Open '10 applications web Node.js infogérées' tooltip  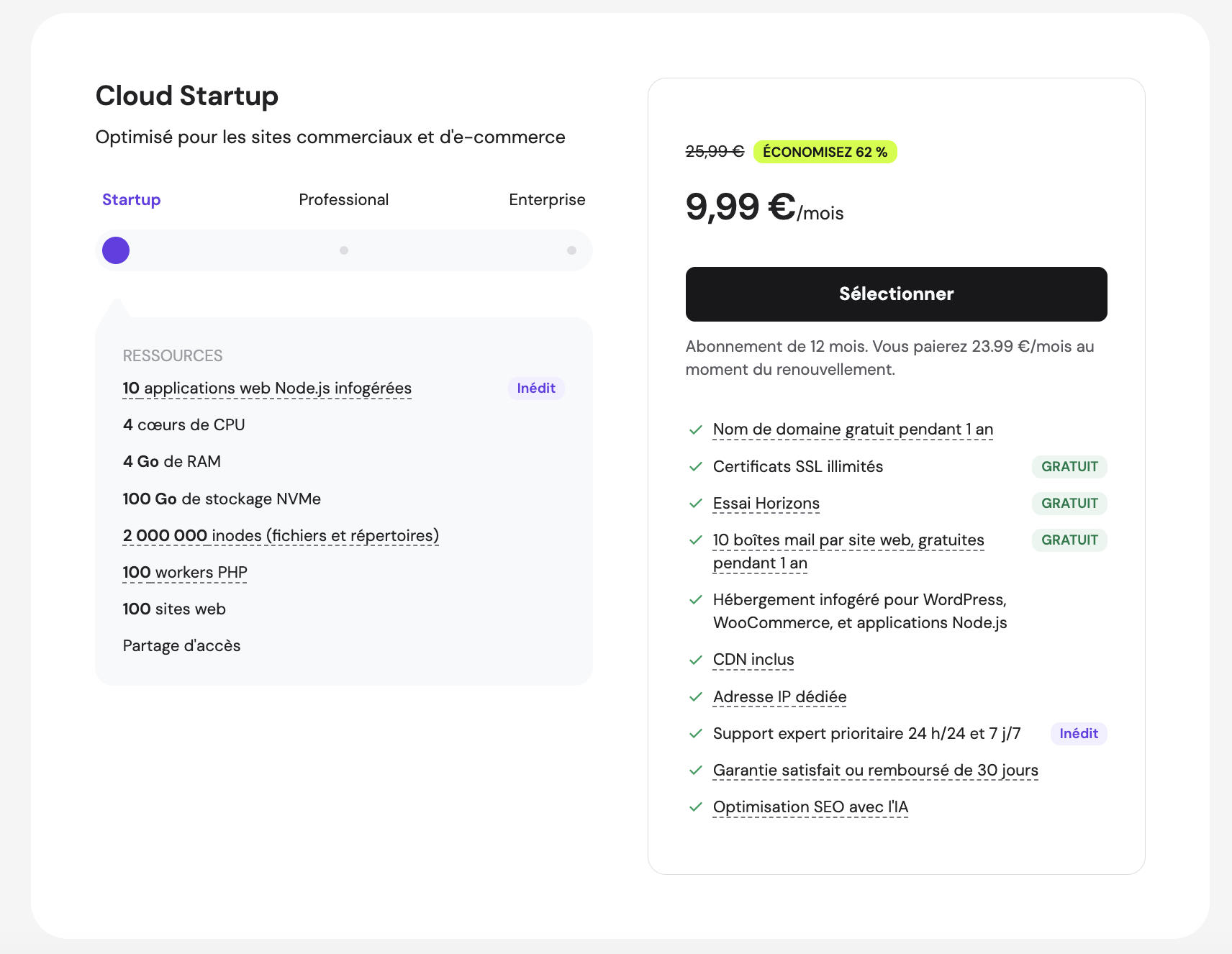(267, 389)
